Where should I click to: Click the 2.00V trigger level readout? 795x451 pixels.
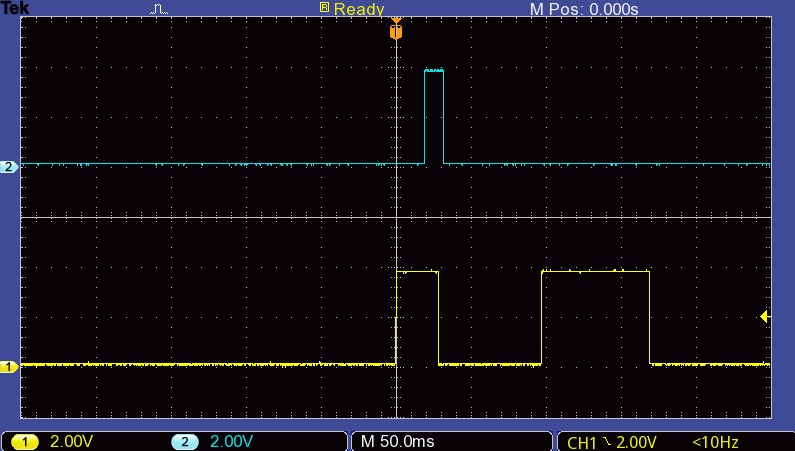pyautogui.click(x=636, y=443)
